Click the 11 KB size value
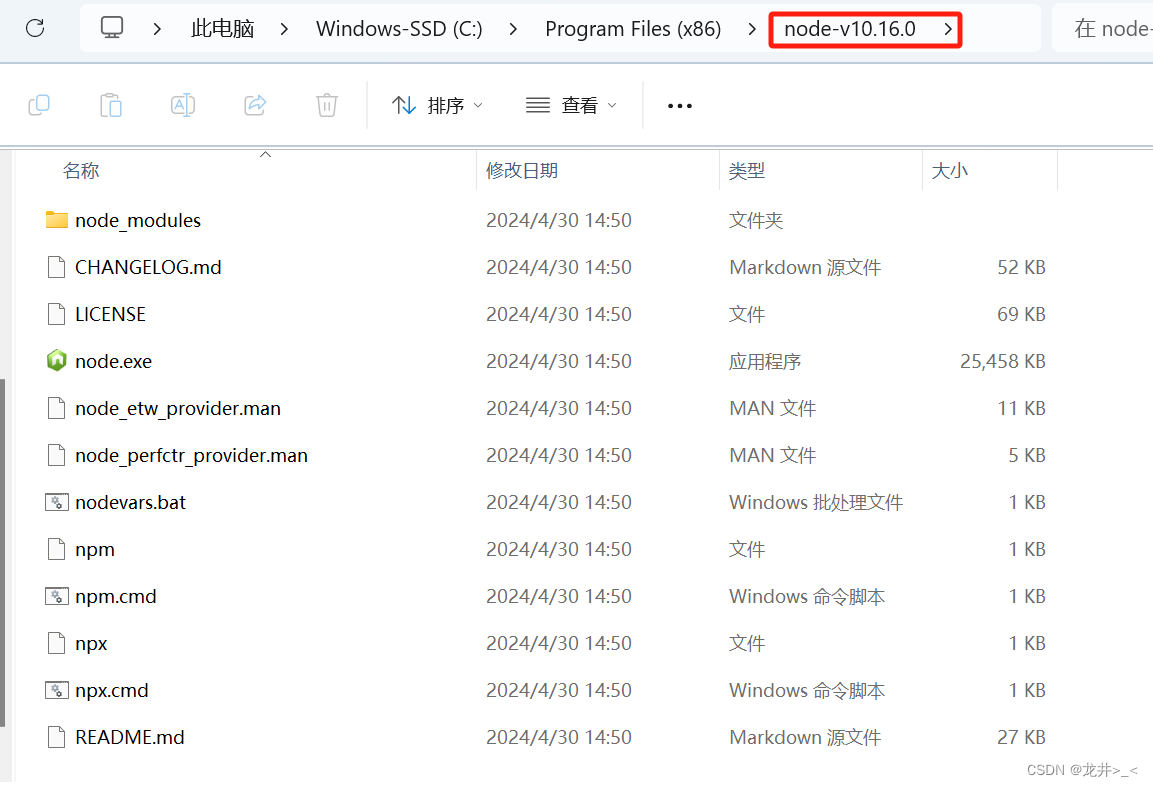 [x=1021, y=409]
